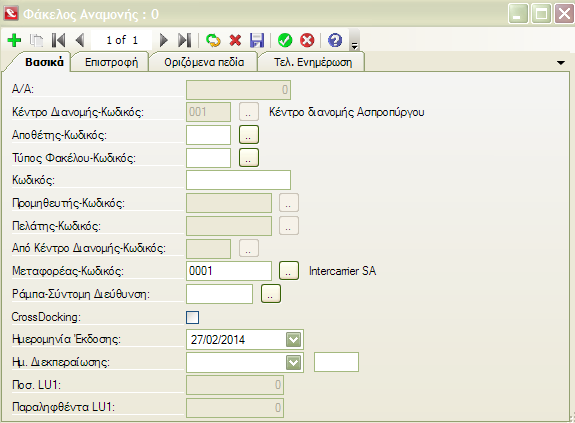Click time box beside Ημ. Διεκπεραίωσης
Image resolution: width=575 pixels, height=423 pixels.
pyautogui.click(x=336, y=362)
